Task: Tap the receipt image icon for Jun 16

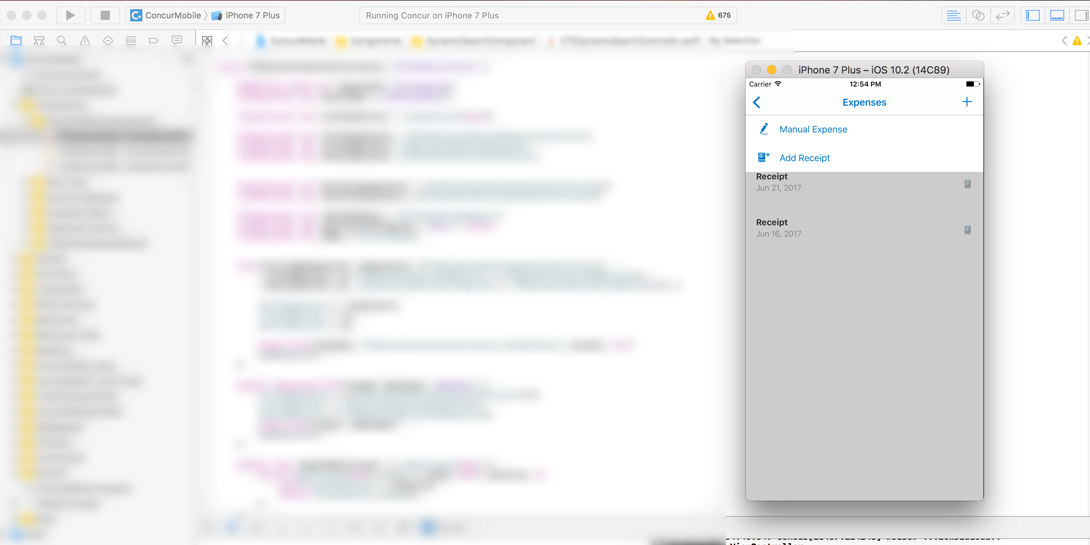Action: click(x=968, y=230)
